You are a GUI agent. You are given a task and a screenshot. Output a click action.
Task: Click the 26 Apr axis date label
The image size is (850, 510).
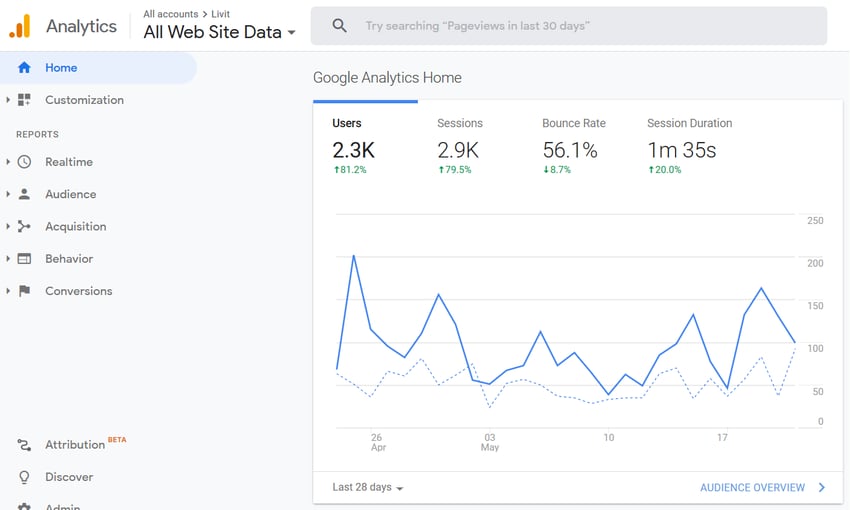[x=378, y=442]
